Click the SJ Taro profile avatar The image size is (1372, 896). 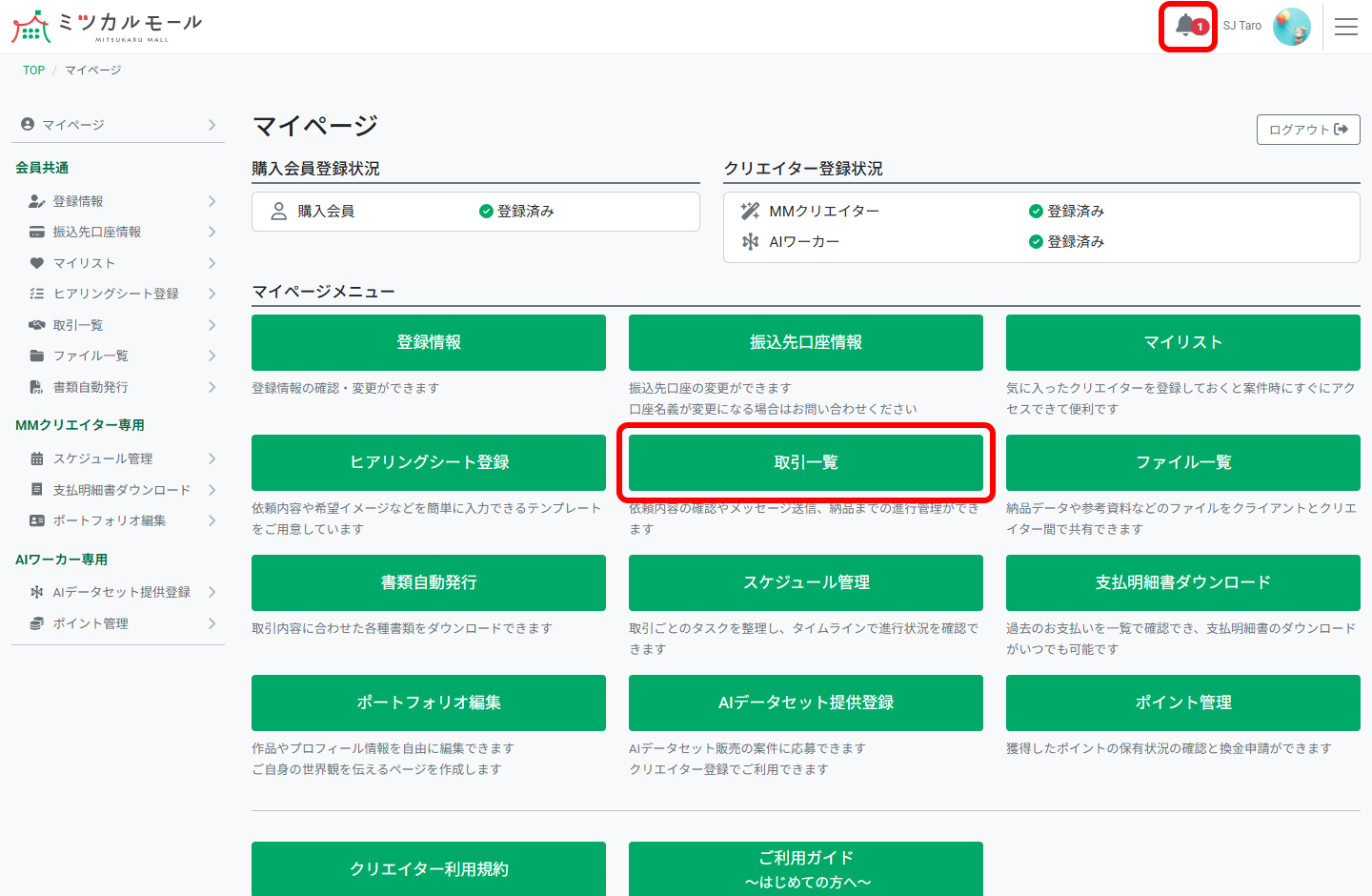point(1291,26)
